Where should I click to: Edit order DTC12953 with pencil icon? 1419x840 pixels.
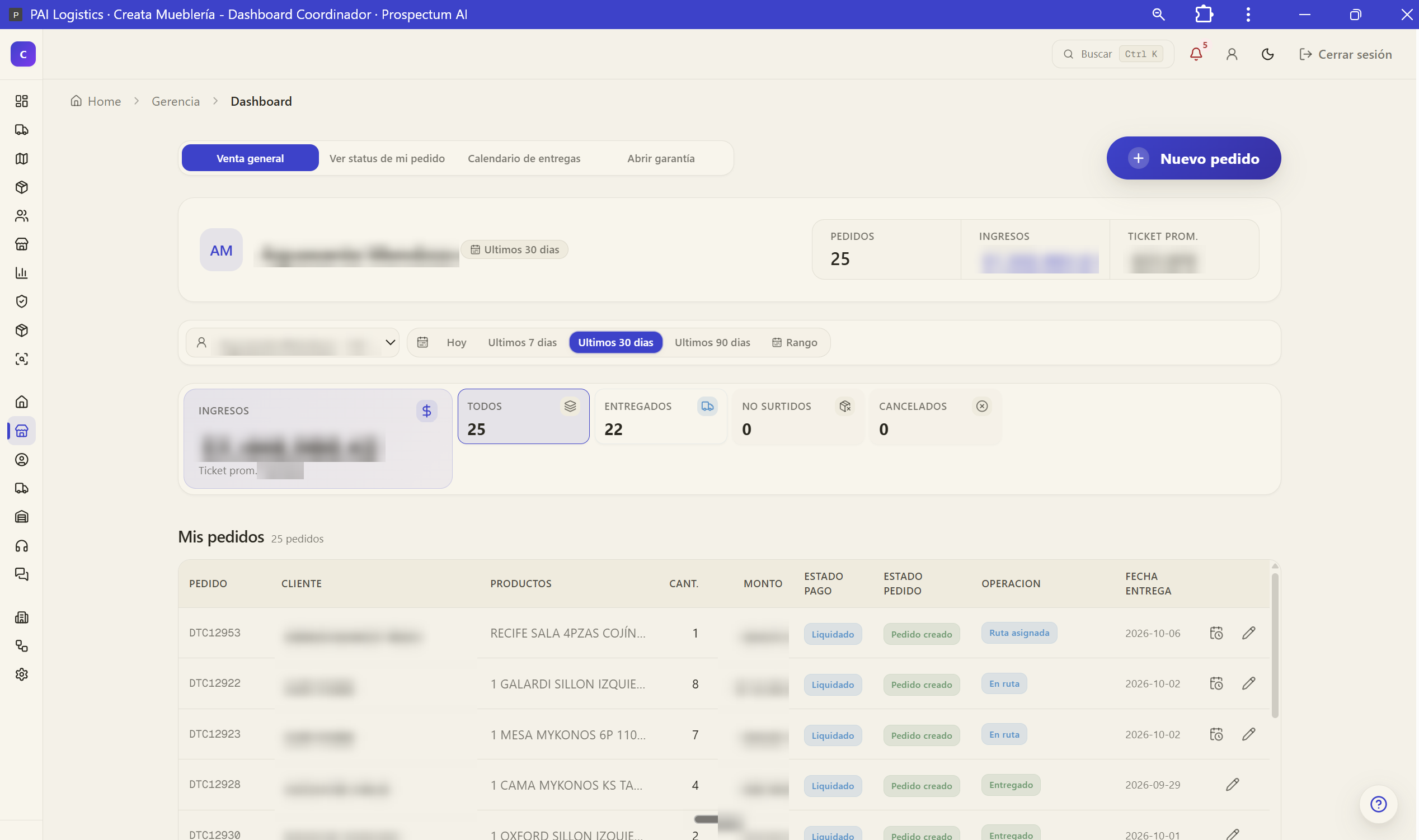(1248, 634)
